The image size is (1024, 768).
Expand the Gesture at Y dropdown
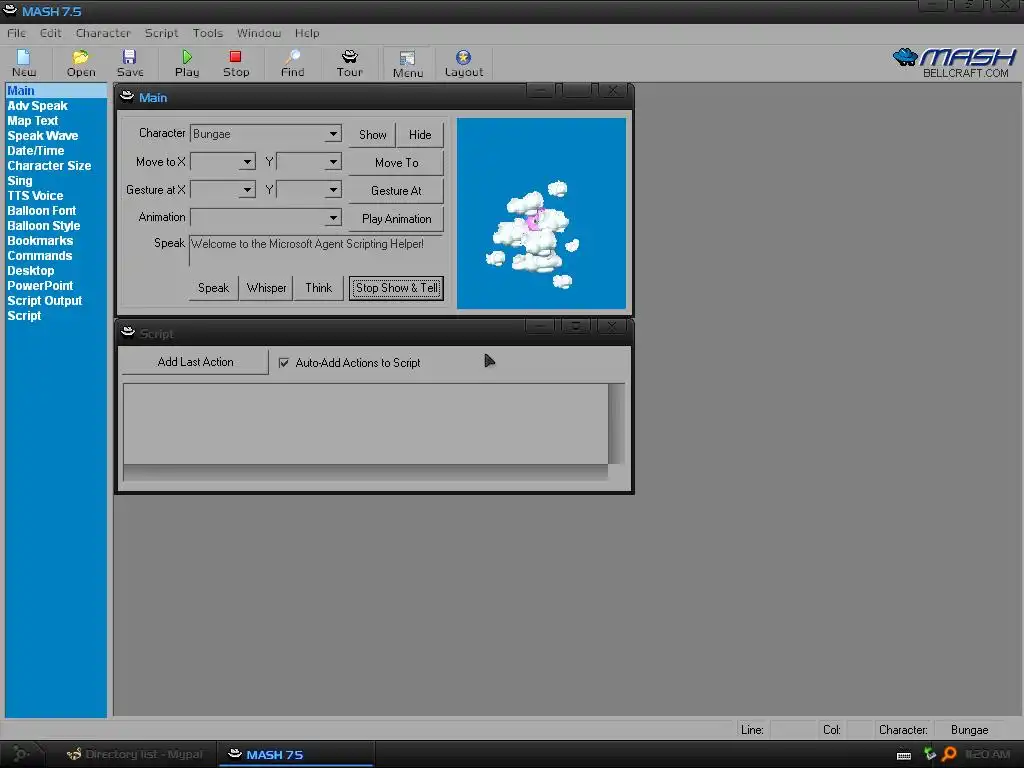coord(333,190)
